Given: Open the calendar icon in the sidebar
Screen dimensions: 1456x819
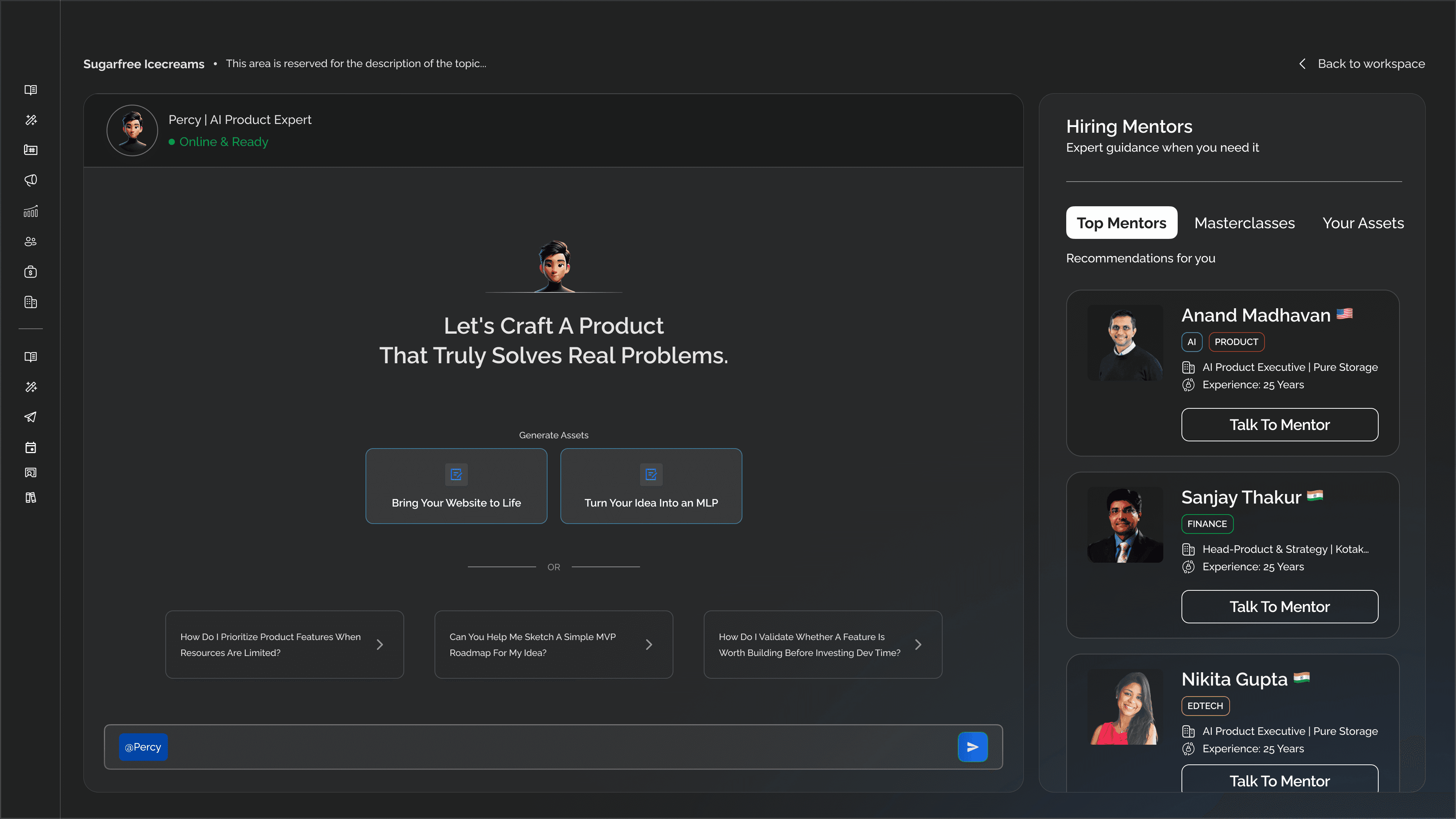Looking at the screenshot, I should [x=30, y=448].
